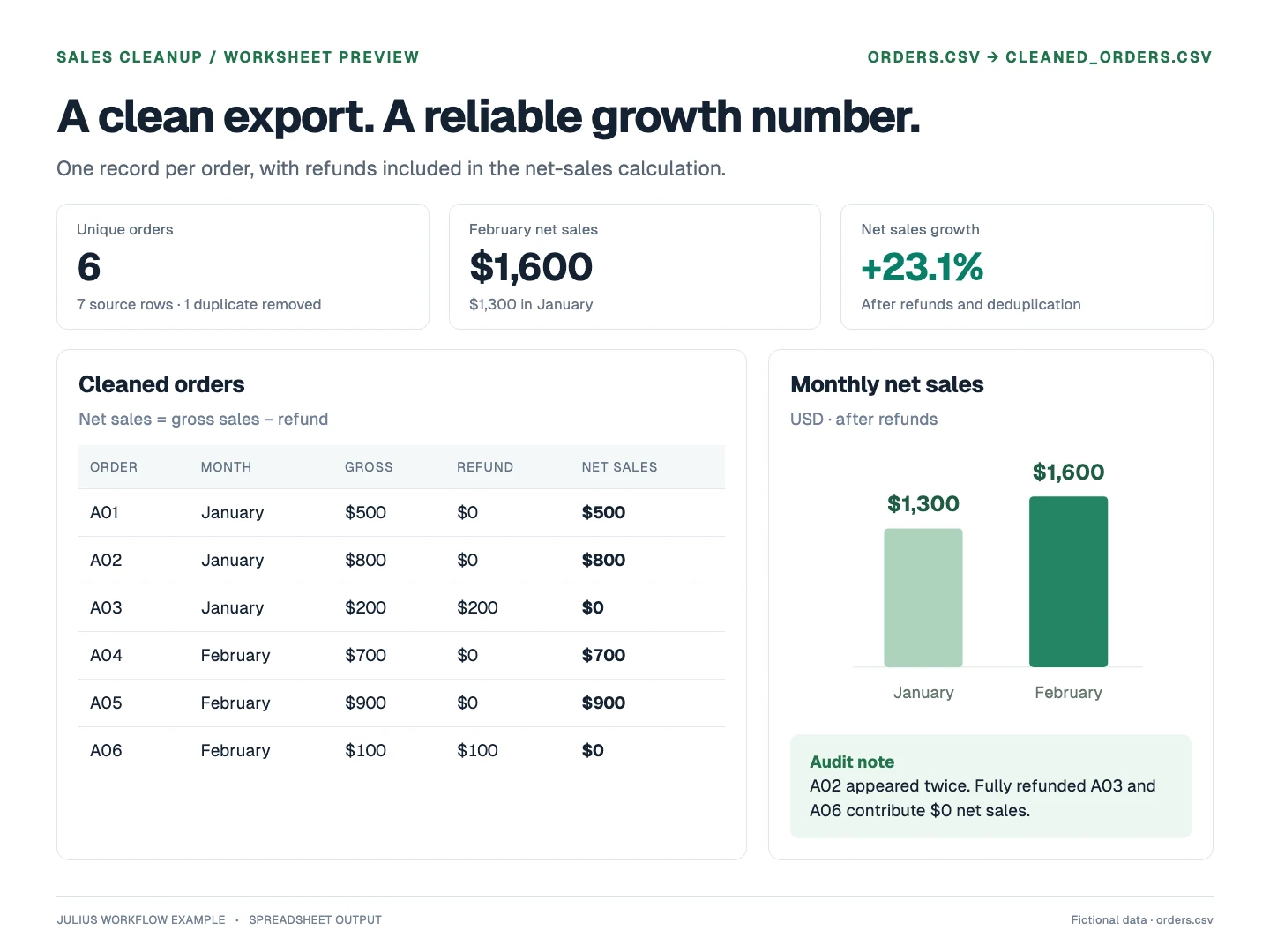Select the NET SALES column header

(x=619, y=467)
